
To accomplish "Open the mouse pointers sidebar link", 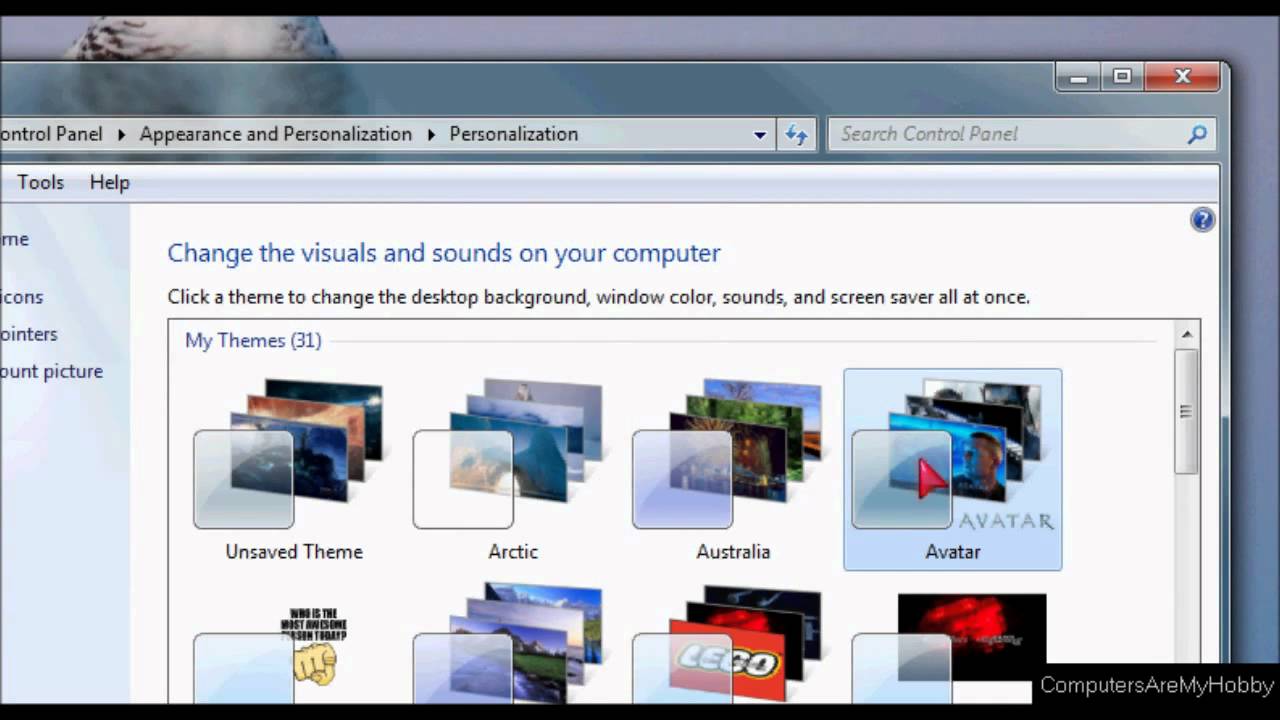I will (29, 334).
